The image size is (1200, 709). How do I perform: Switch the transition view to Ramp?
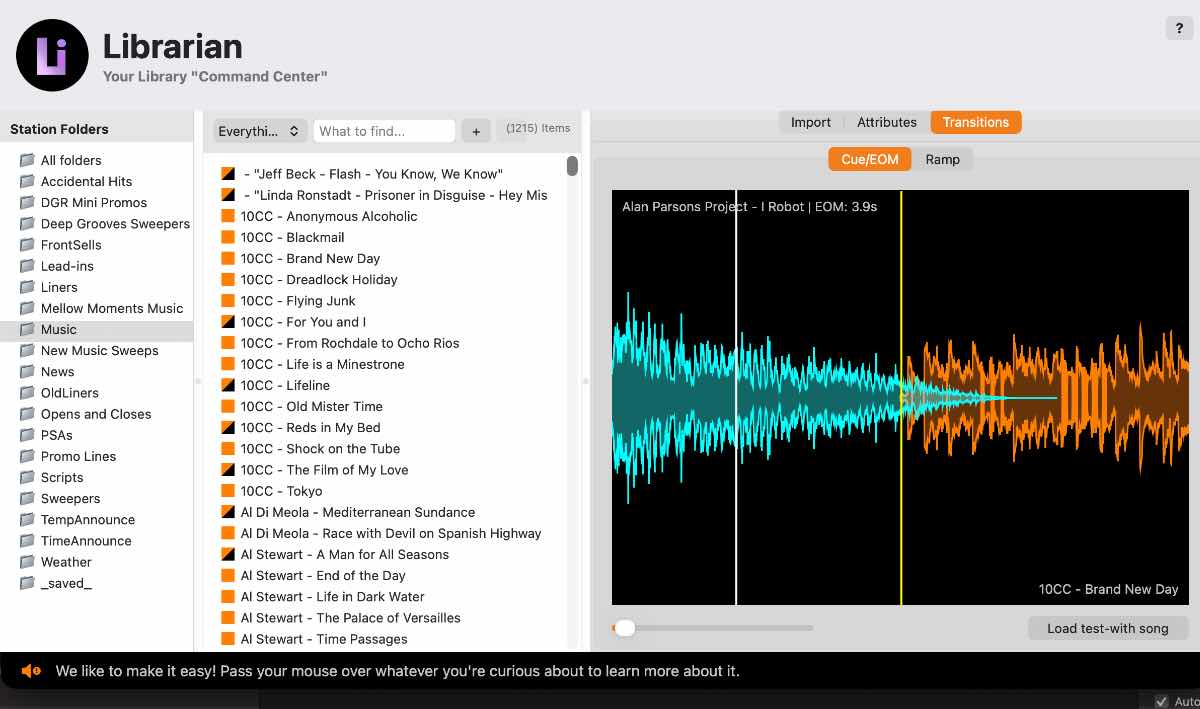[943, 158]
